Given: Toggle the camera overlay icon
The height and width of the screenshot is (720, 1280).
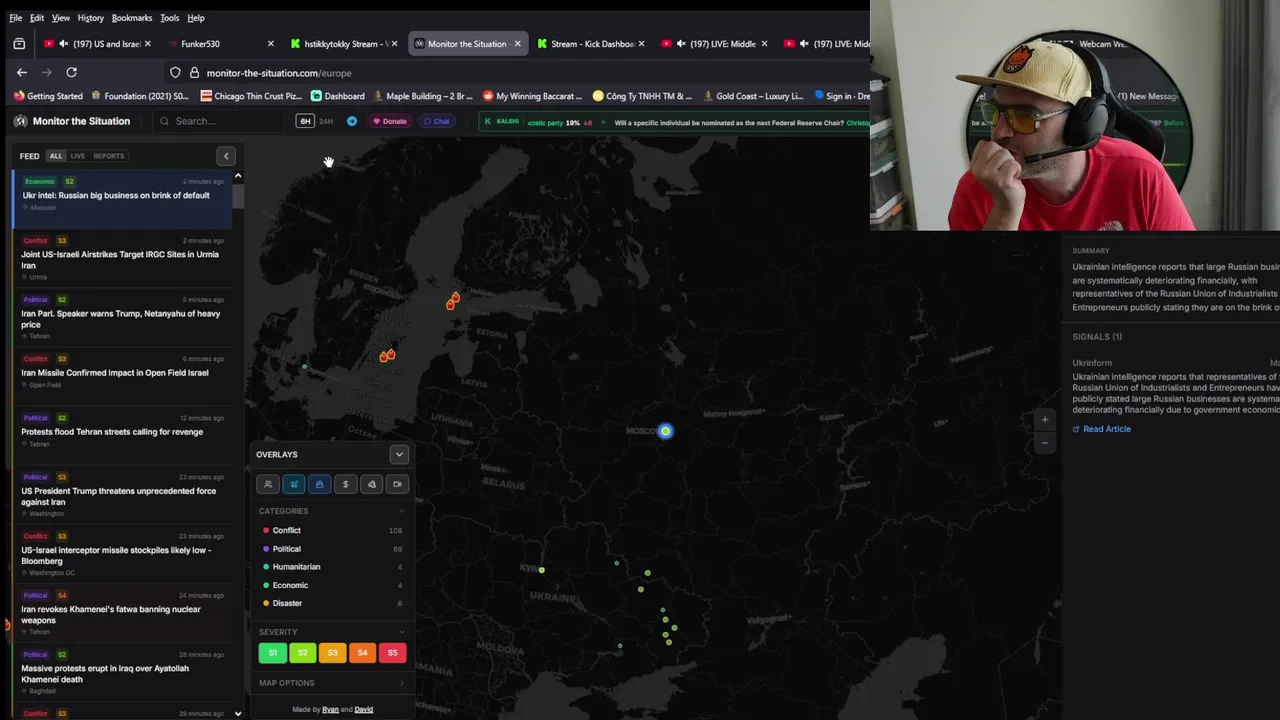Looking at the screenshot, I should pos(397,484).
